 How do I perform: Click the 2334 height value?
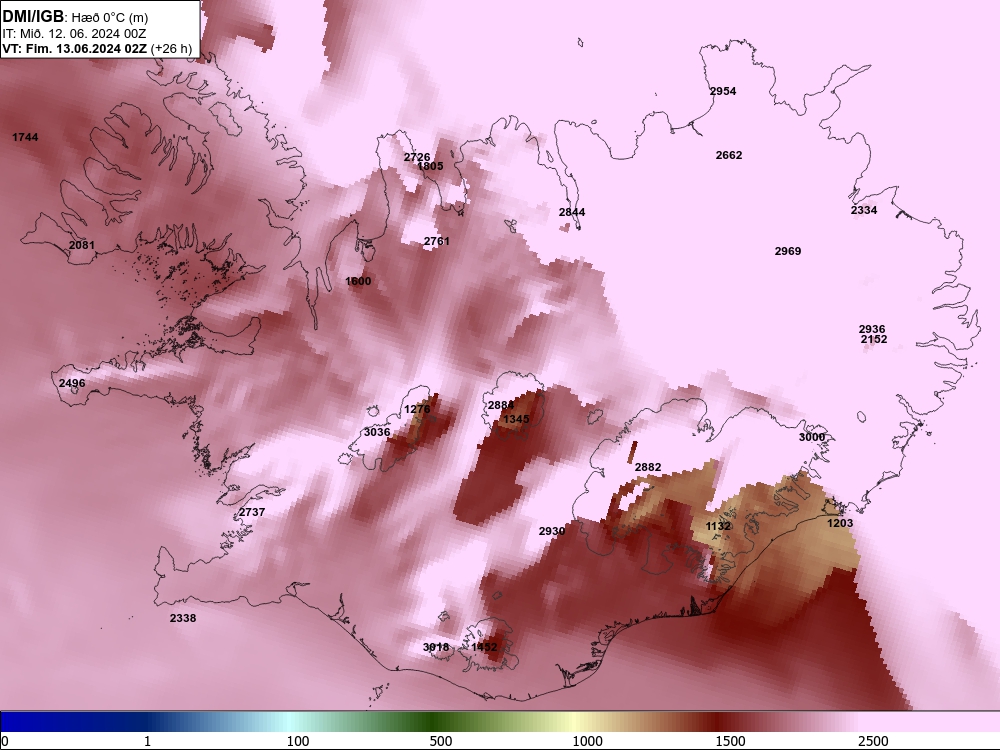tap(864, 210)
